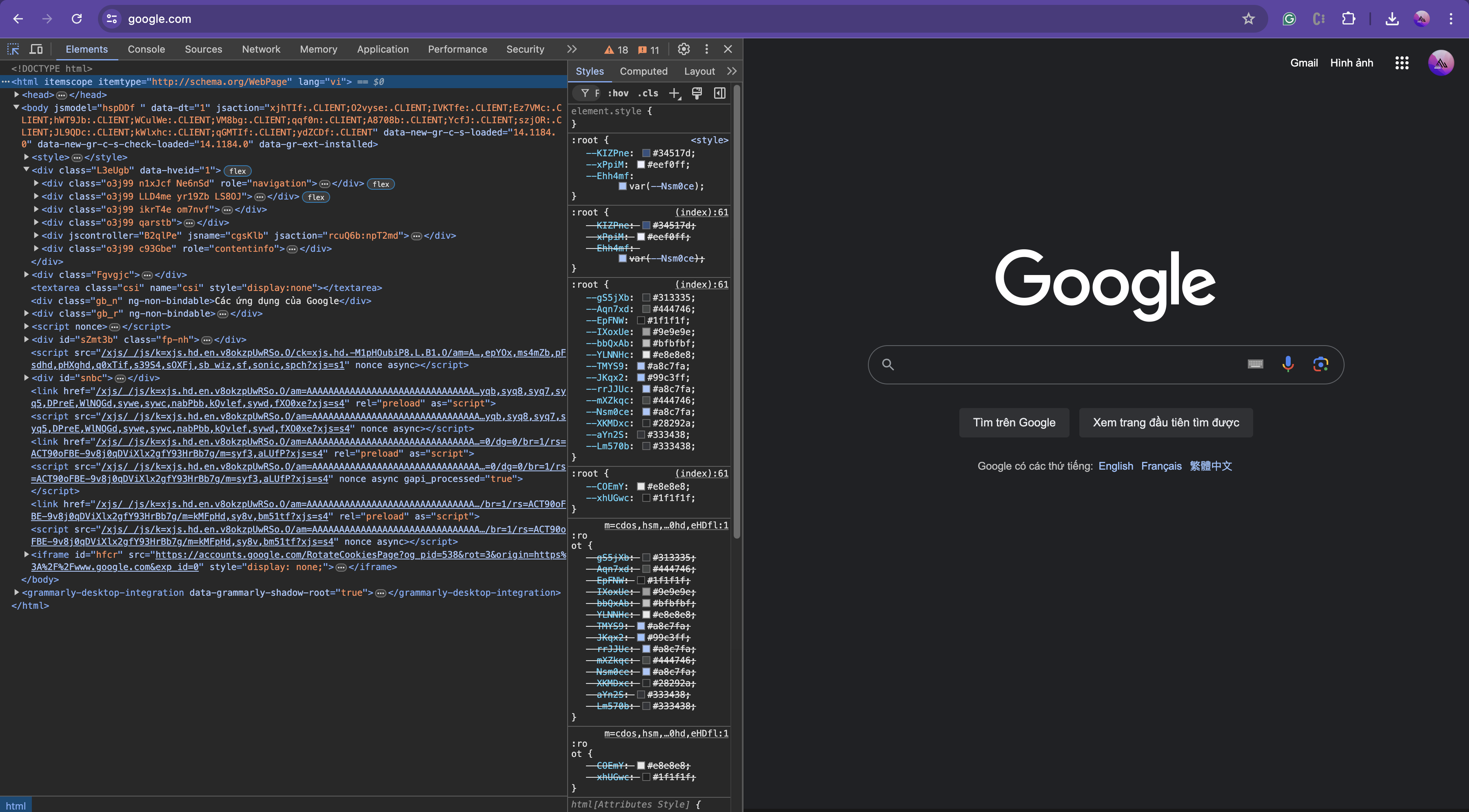
Task: Open the Hình ảnh images link
Action: point(1351,63)
